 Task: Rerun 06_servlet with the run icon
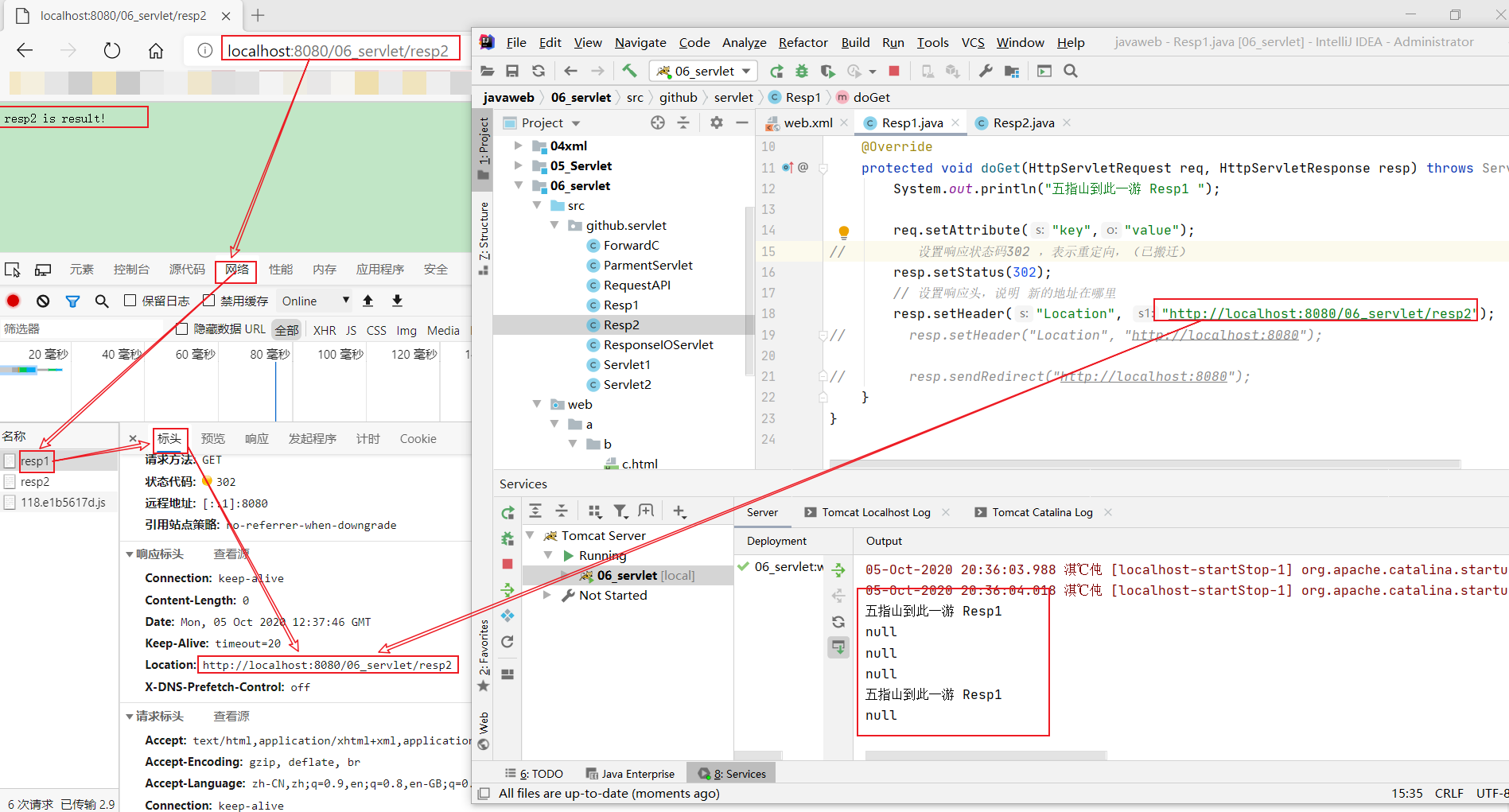pyautogui.click(x=776, y=71)
